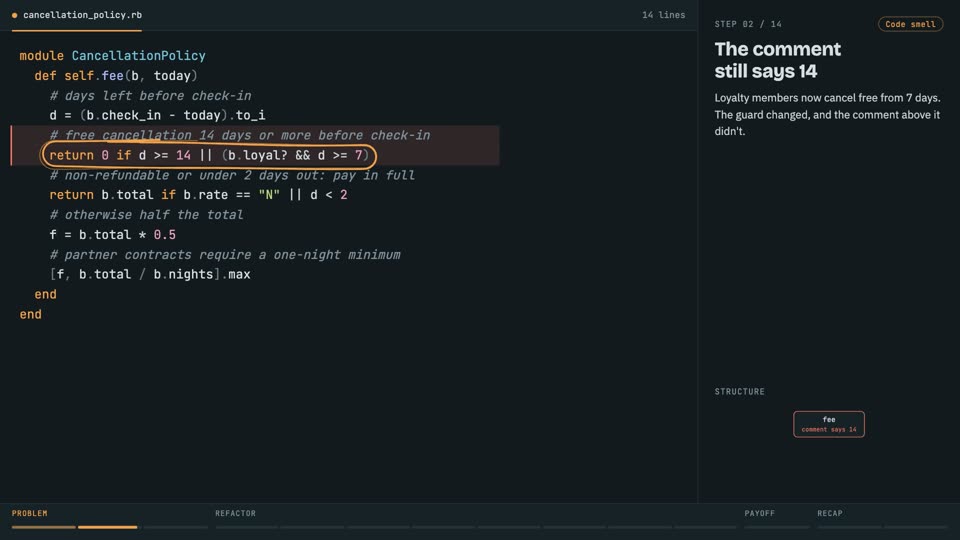Click the STRUCTURE section label
The height and width of the screenshot is (540, 960).
click(x=739, y=392)
